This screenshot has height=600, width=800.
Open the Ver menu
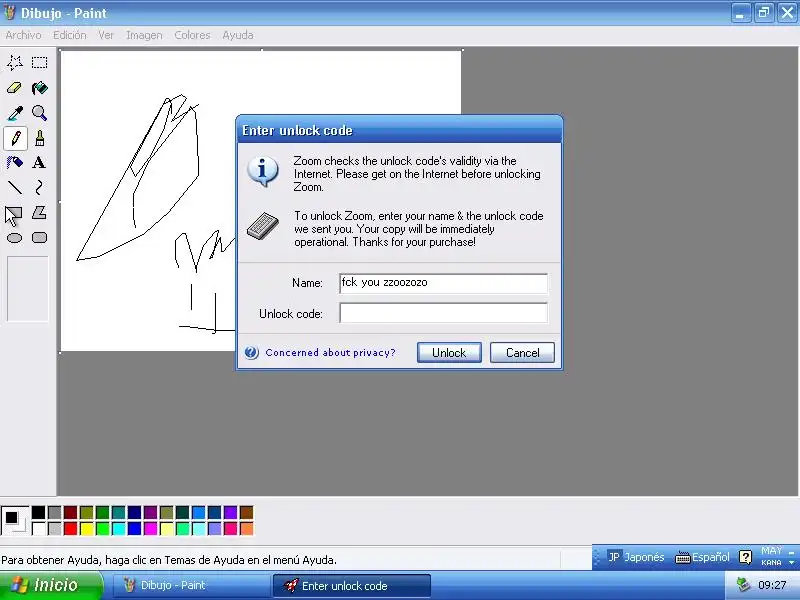click(106, 35)
